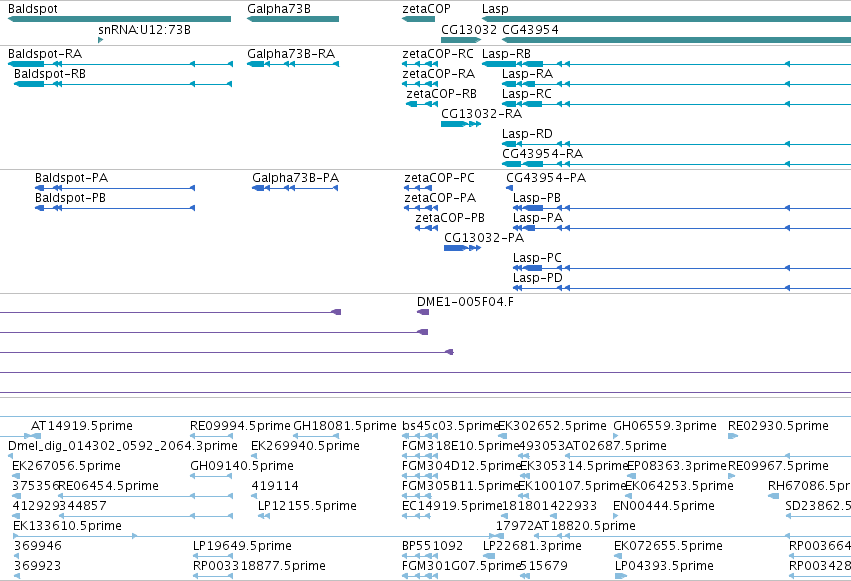Select the GH09140.5prime EST glyph
The image size is (851, 581).
[212, 476]
